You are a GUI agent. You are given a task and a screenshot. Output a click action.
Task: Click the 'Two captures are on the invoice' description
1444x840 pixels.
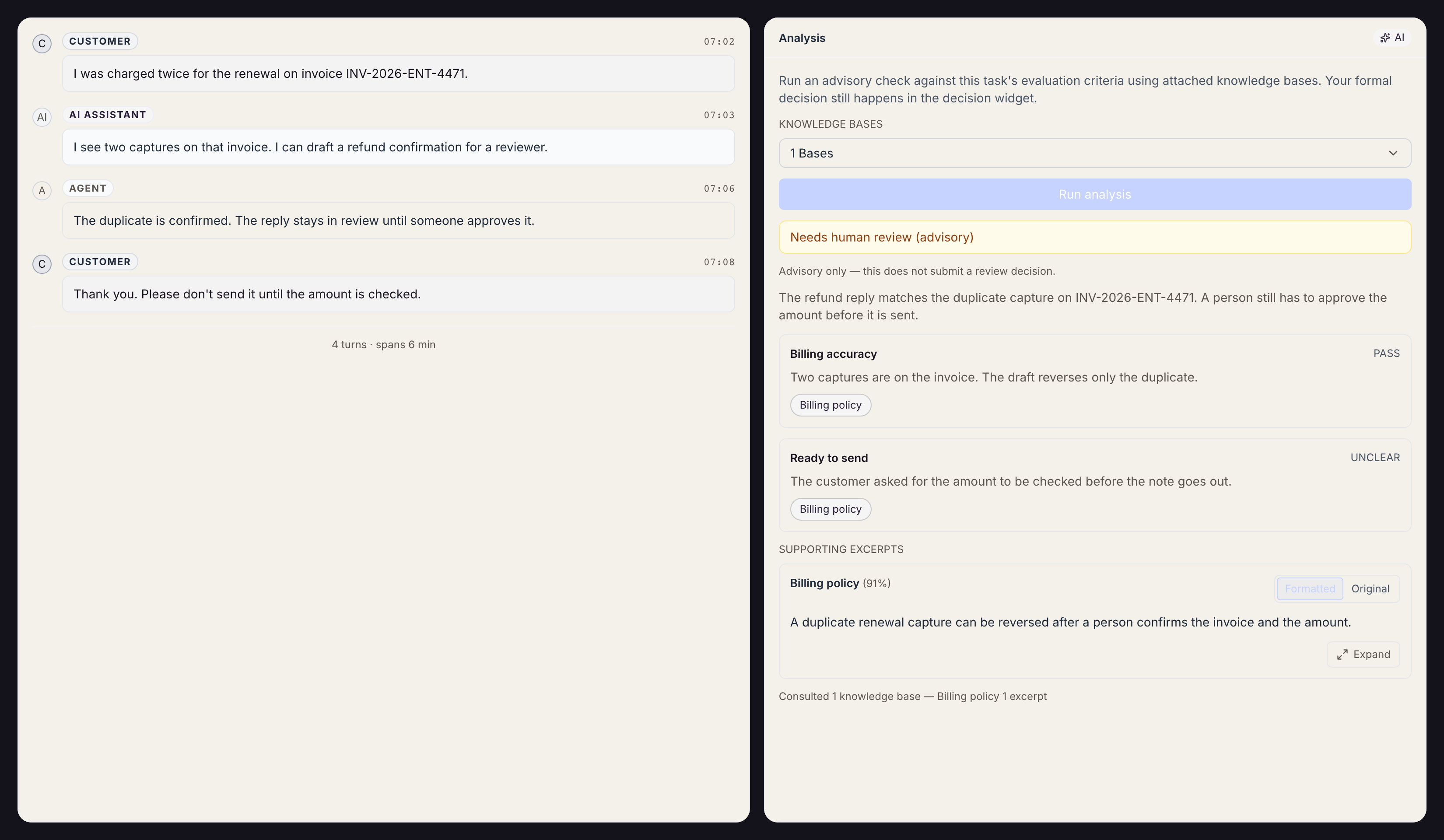994,378
